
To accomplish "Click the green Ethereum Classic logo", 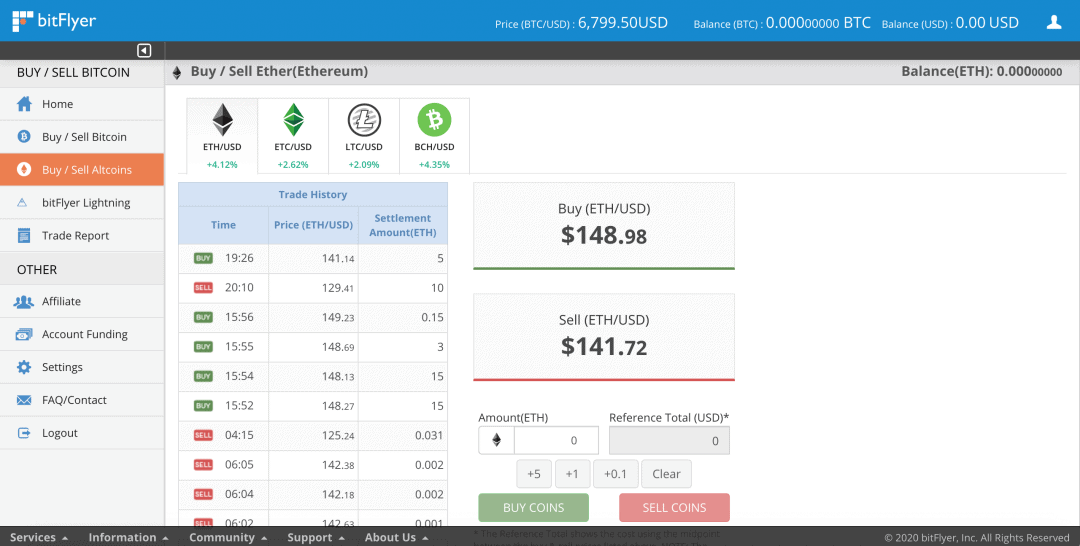I will coord(293,120).
